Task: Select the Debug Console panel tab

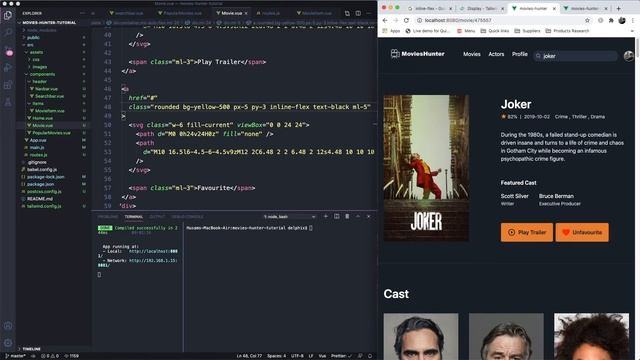Action: (187, 217)
